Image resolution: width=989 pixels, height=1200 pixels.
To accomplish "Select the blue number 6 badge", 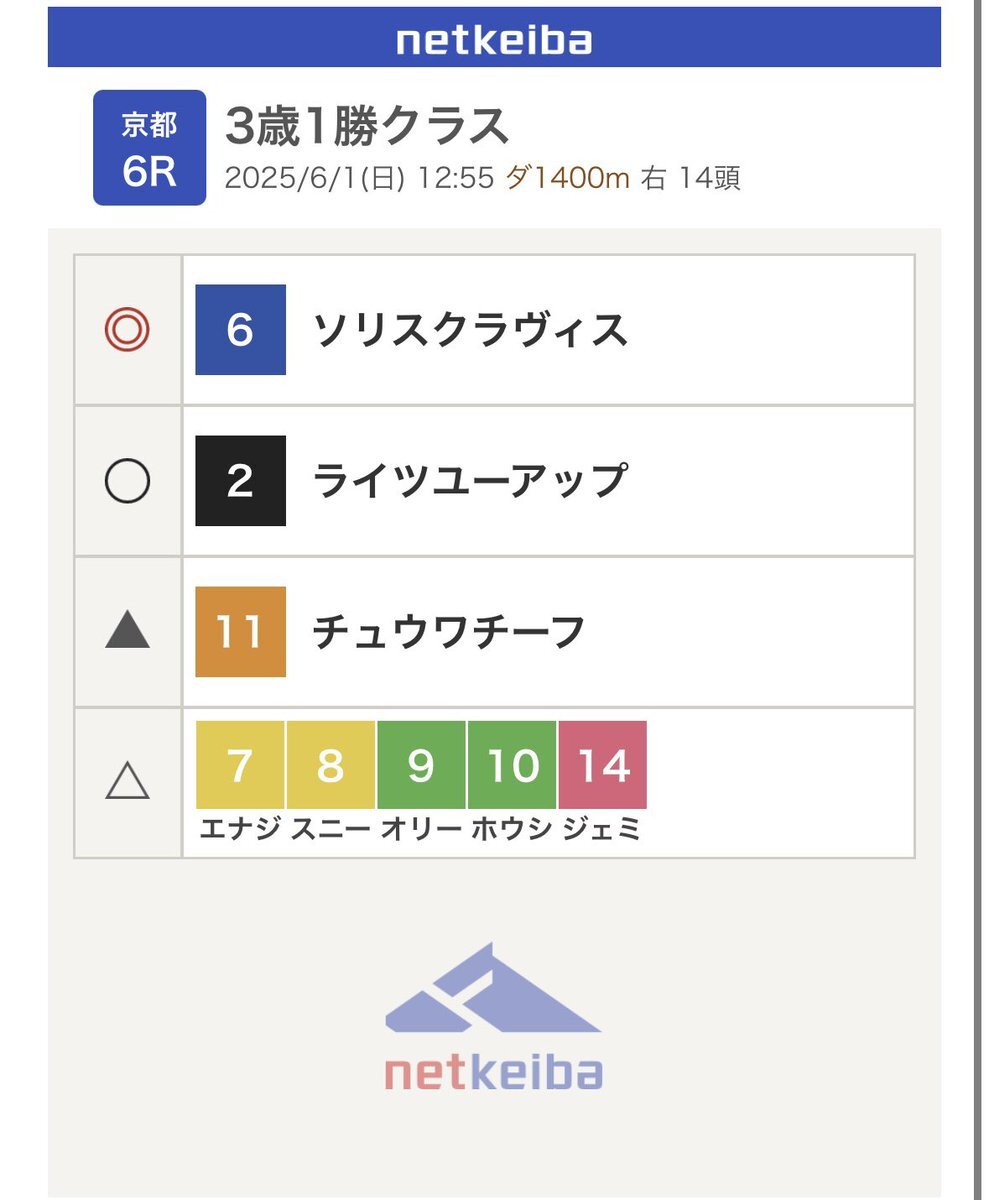I will (240, 330).
